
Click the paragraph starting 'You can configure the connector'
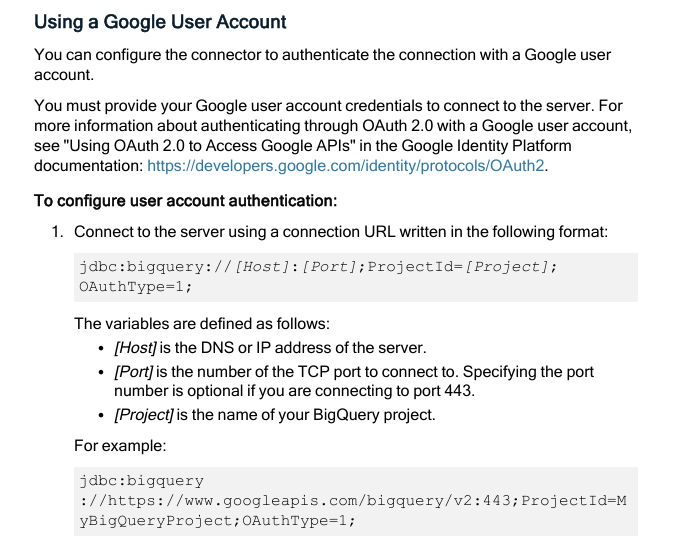pyautogui.click(x=323, y=65)
